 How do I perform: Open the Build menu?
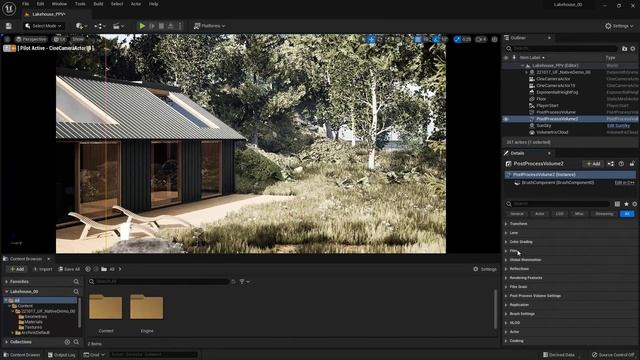pyautogui.click(x=98, y=4)
